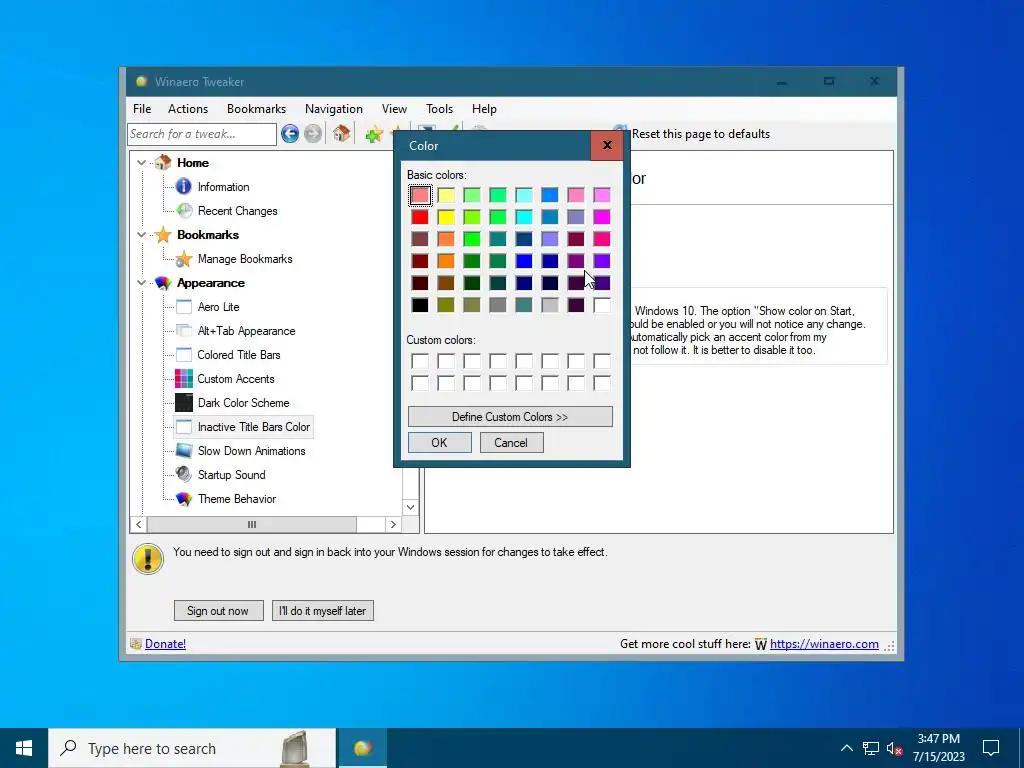This screenshot has width=1024, height=768.
Task: Select the Appearance tree heading
Action: [210, 283]
